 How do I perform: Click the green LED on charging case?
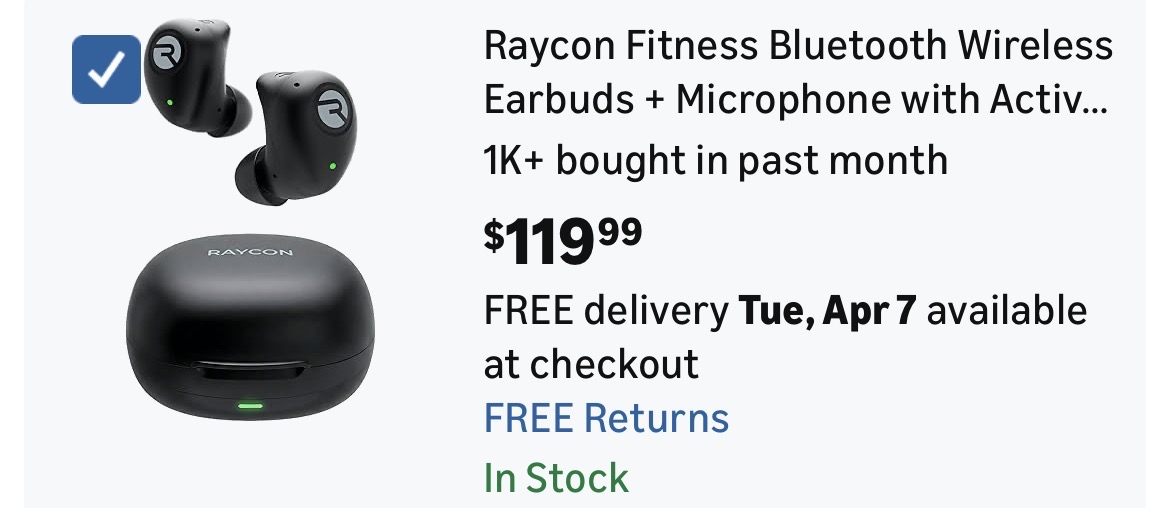pyautogui.click(x=250, y=407)
